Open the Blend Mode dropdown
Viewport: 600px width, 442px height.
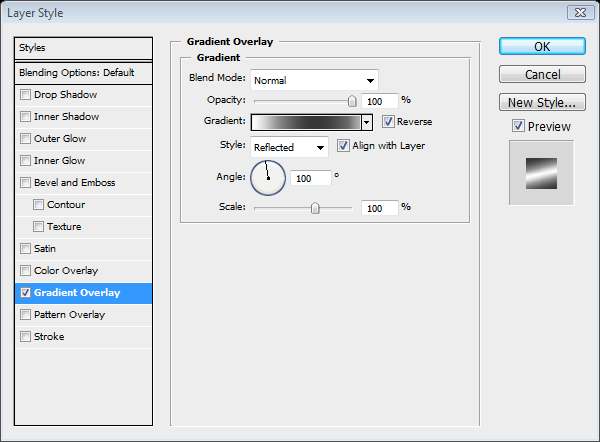(x=314, y=80)
